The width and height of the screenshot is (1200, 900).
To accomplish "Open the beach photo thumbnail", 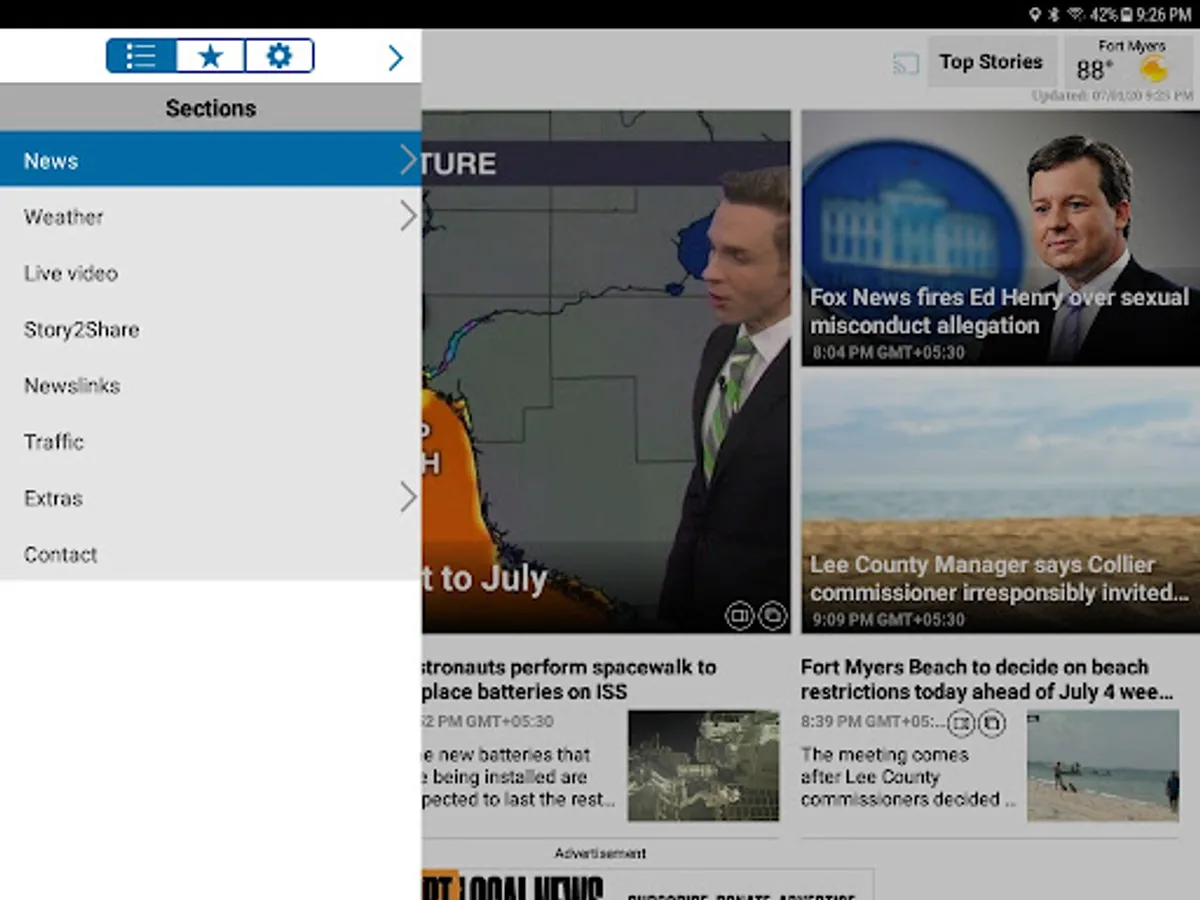I will click(1103, 766).
